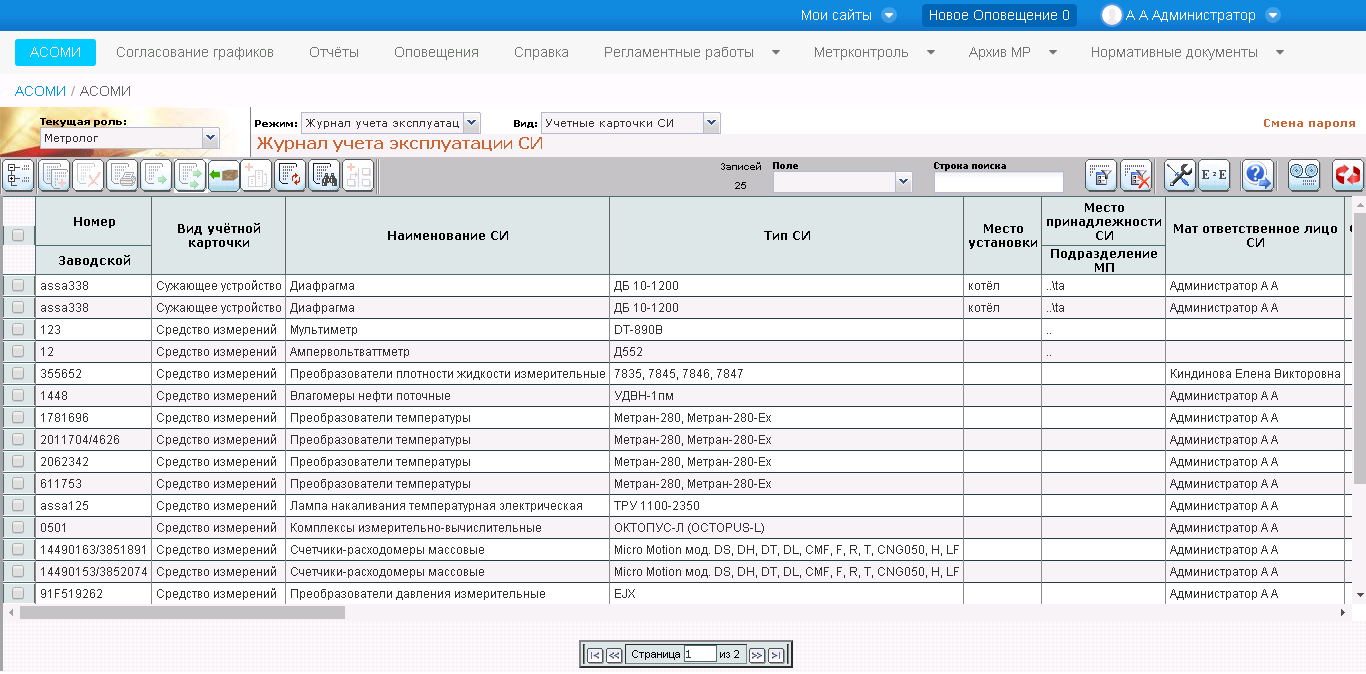Toggle the select-all checkbox in table header
1366x674 pixels.
pos(18,235)
